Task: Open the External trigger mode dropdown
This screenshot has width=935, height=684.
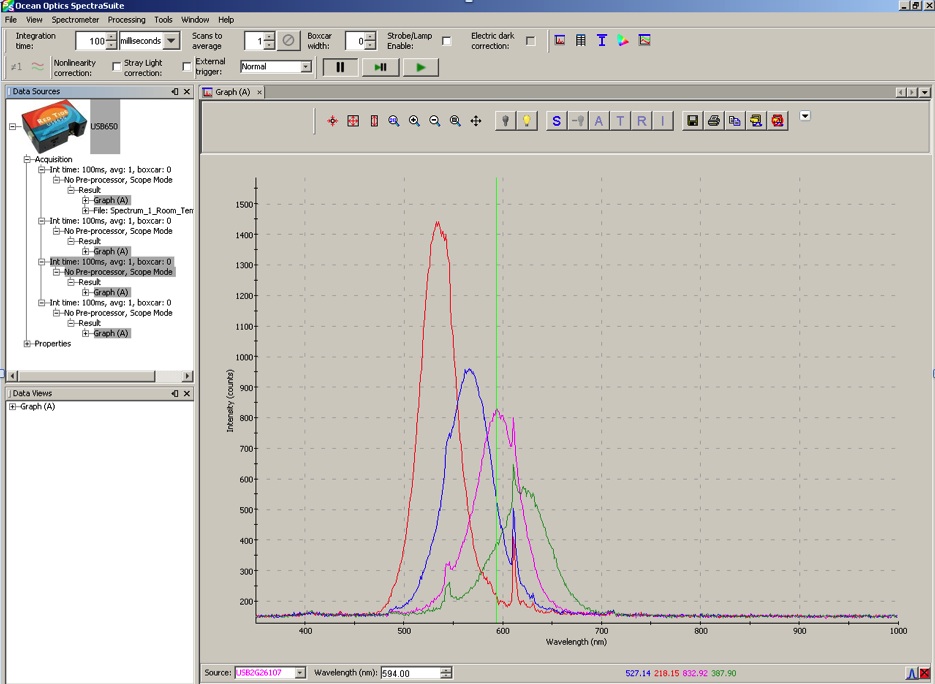Action: point(306,67)
